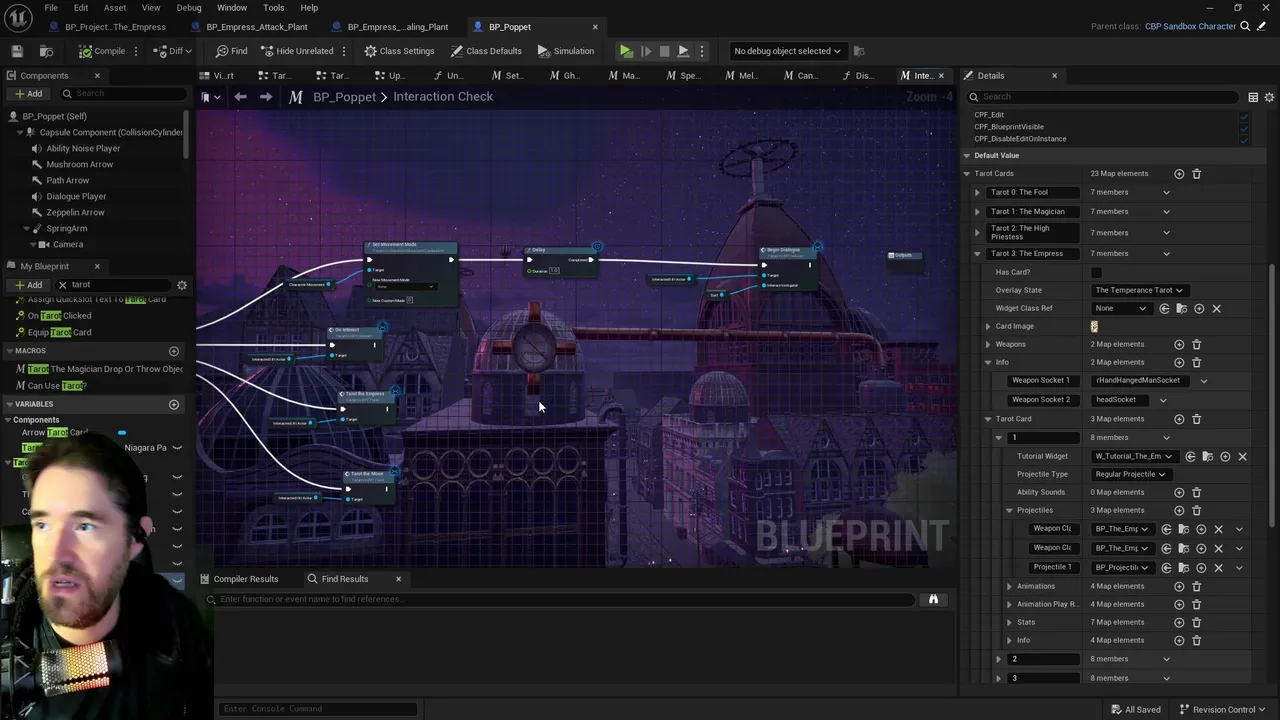1280x720 pixels.
Task: Click the Browse to asset toolbar icon
Action: point(46,51)
